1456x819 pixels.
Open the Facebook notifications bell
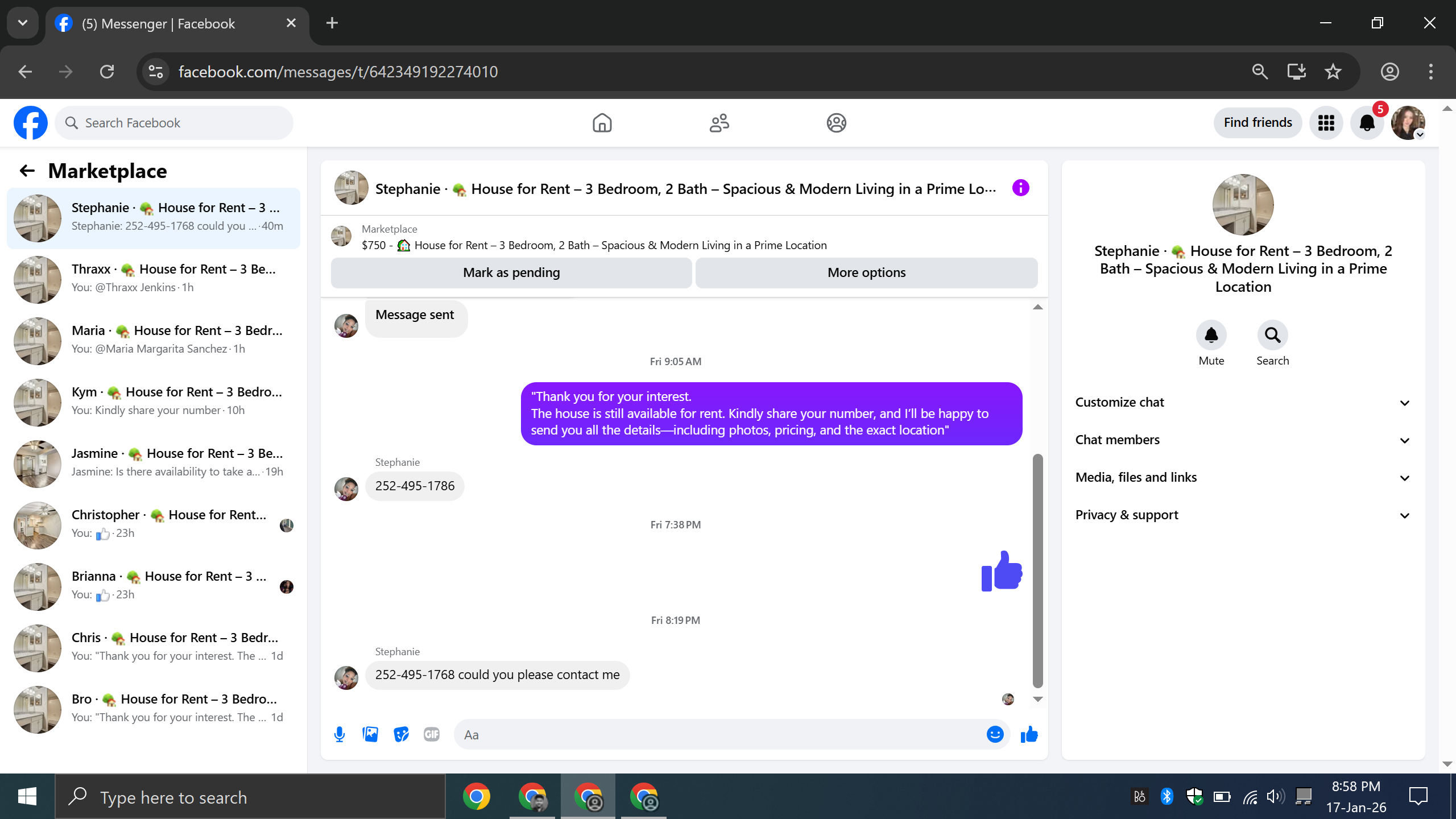1367,123
